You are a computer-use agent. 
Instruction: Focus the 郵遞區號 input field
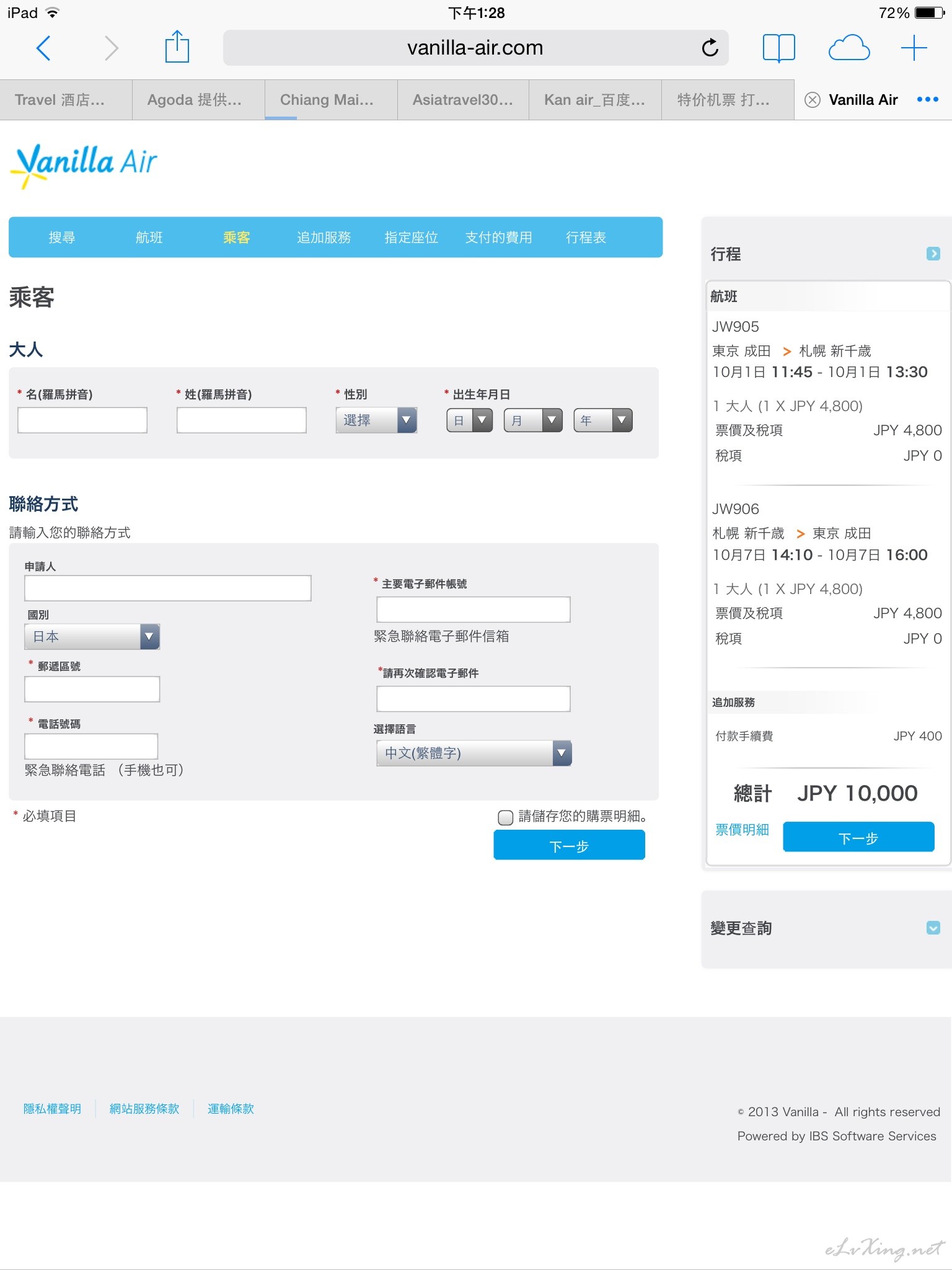pos(92,689)
